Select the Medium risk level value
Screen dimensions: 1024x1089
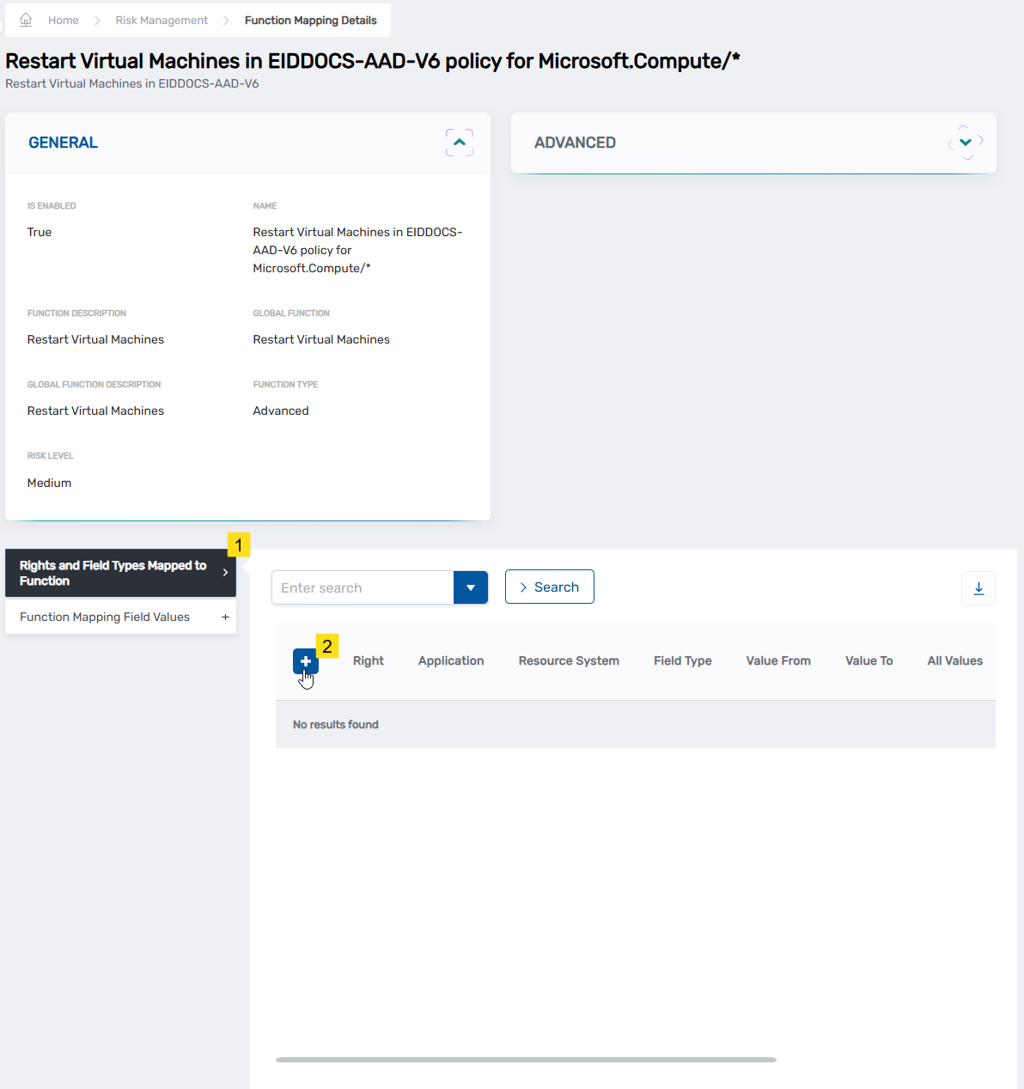(49, 483)
